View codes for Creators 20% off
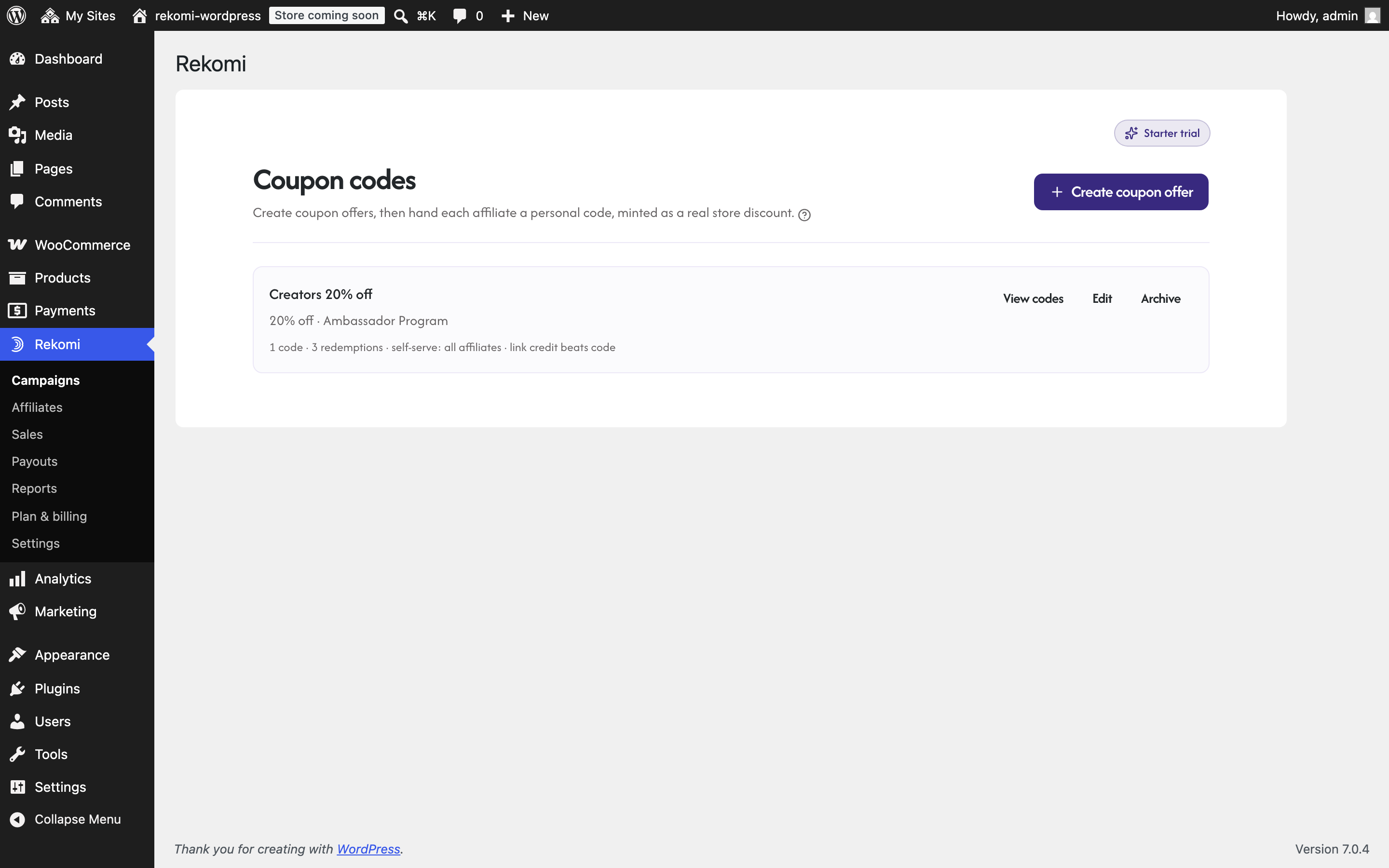The width and height of the screenshot is (1389, 868). click(1033, 298)
